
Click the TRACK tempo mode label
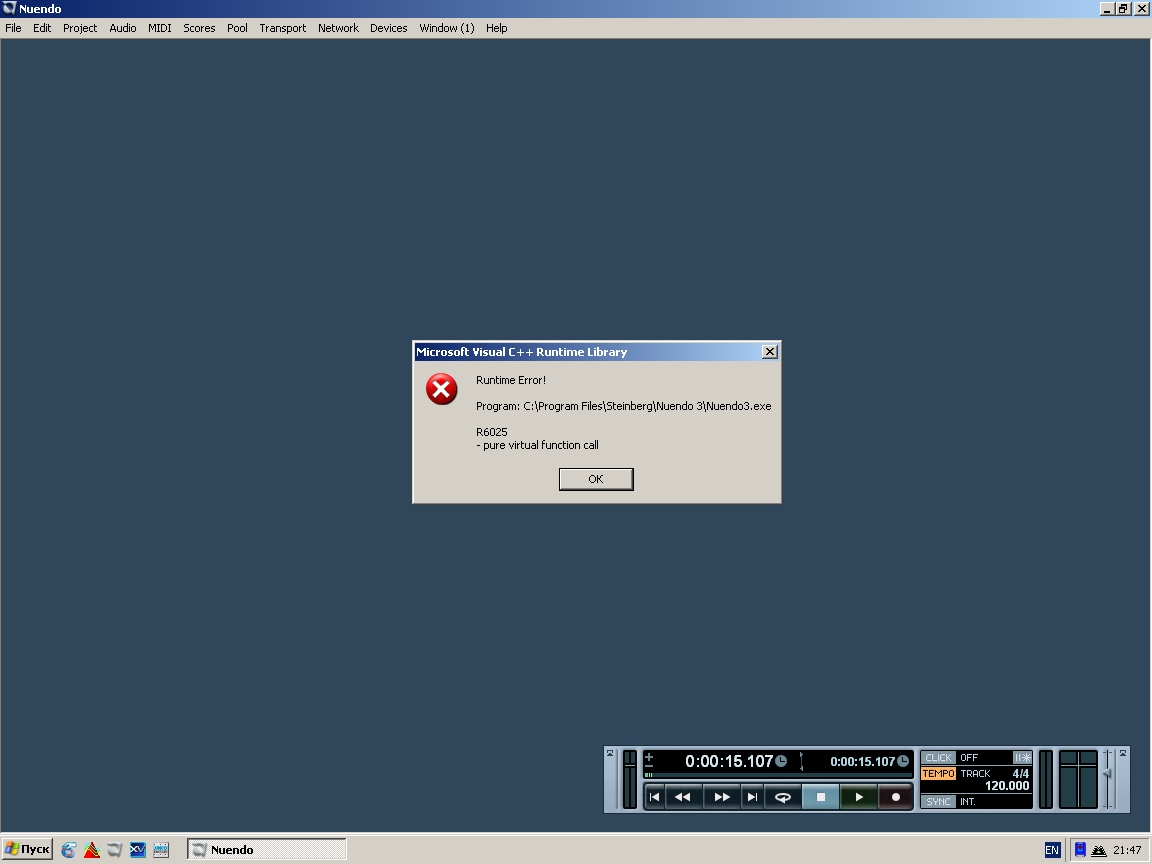point(975,774)
